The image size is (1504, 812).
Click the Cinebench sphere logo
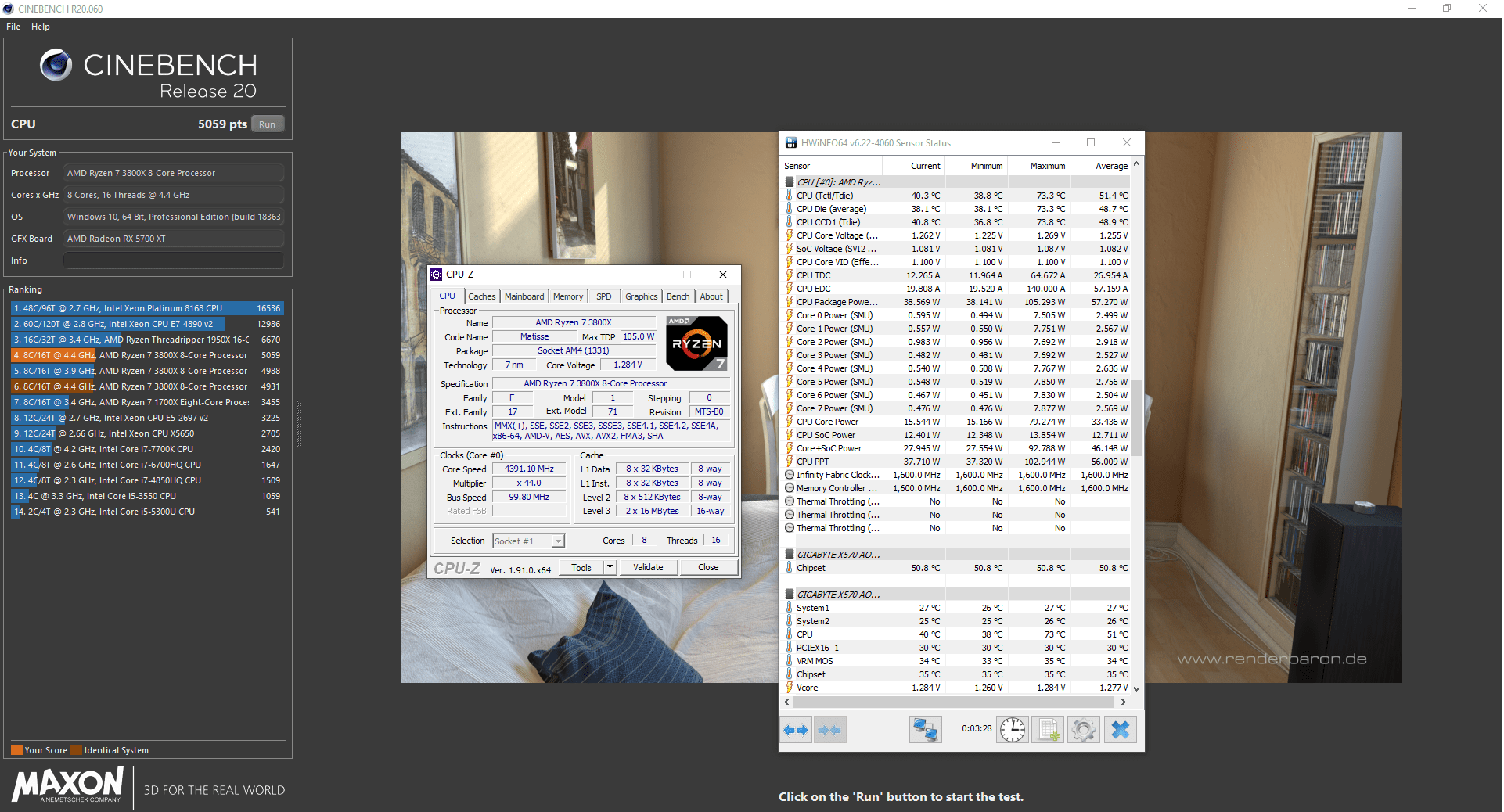coord(56,64)
